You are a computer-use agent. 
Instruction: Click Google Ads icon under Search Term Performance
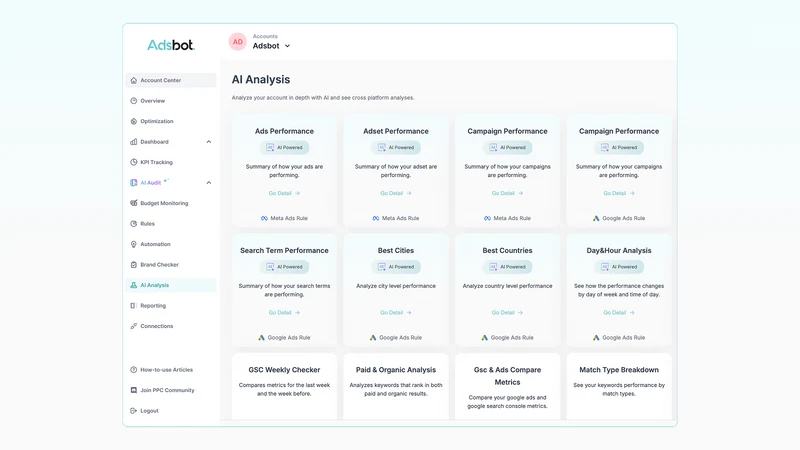(x=261, y=338)
